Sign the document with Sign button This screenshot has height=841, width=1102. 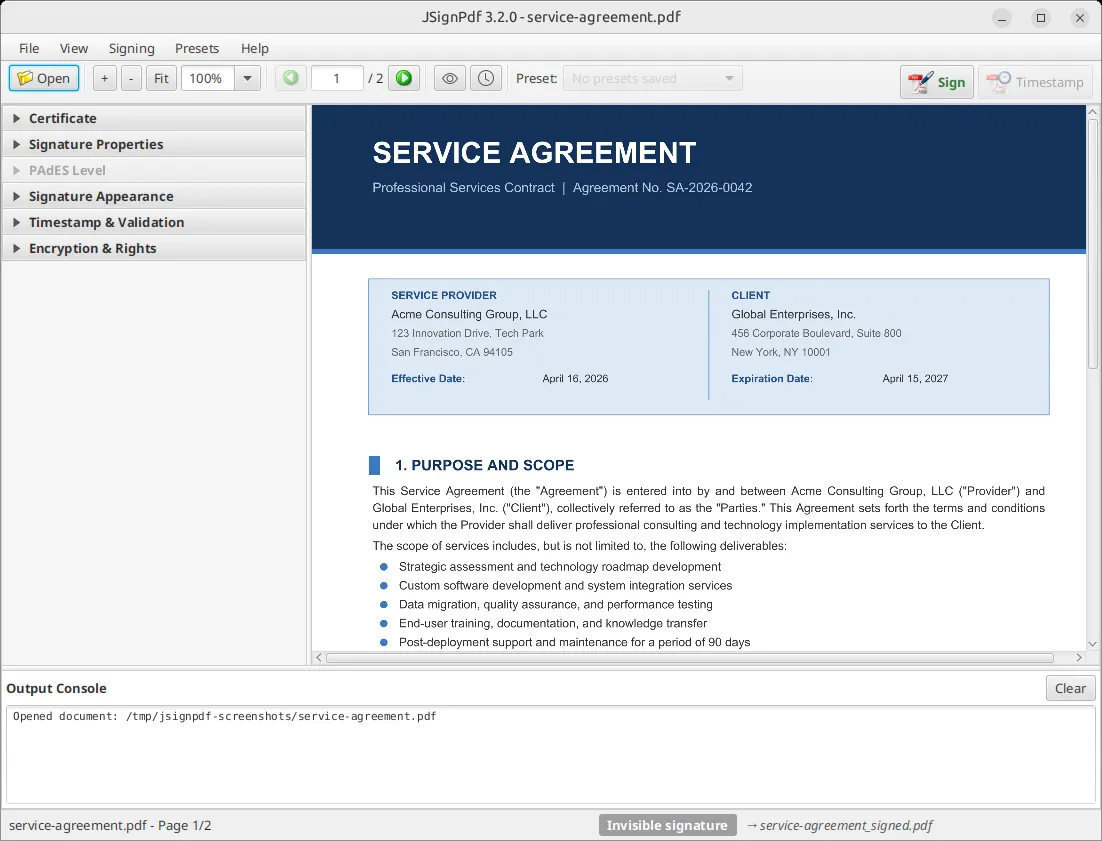click(x=937, y=82)
